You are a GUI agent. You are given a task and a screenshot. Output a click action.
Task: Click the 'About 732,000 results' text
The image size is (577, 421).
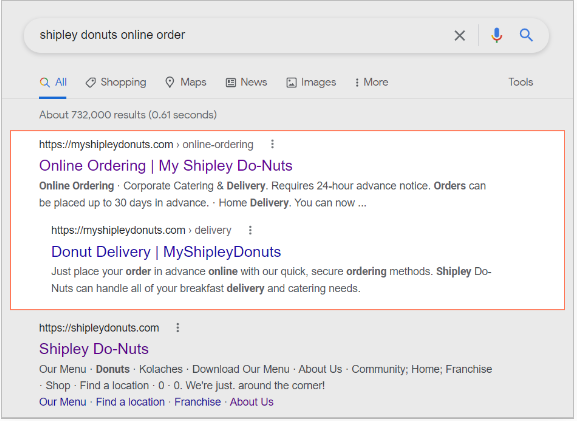click(128, 115)
